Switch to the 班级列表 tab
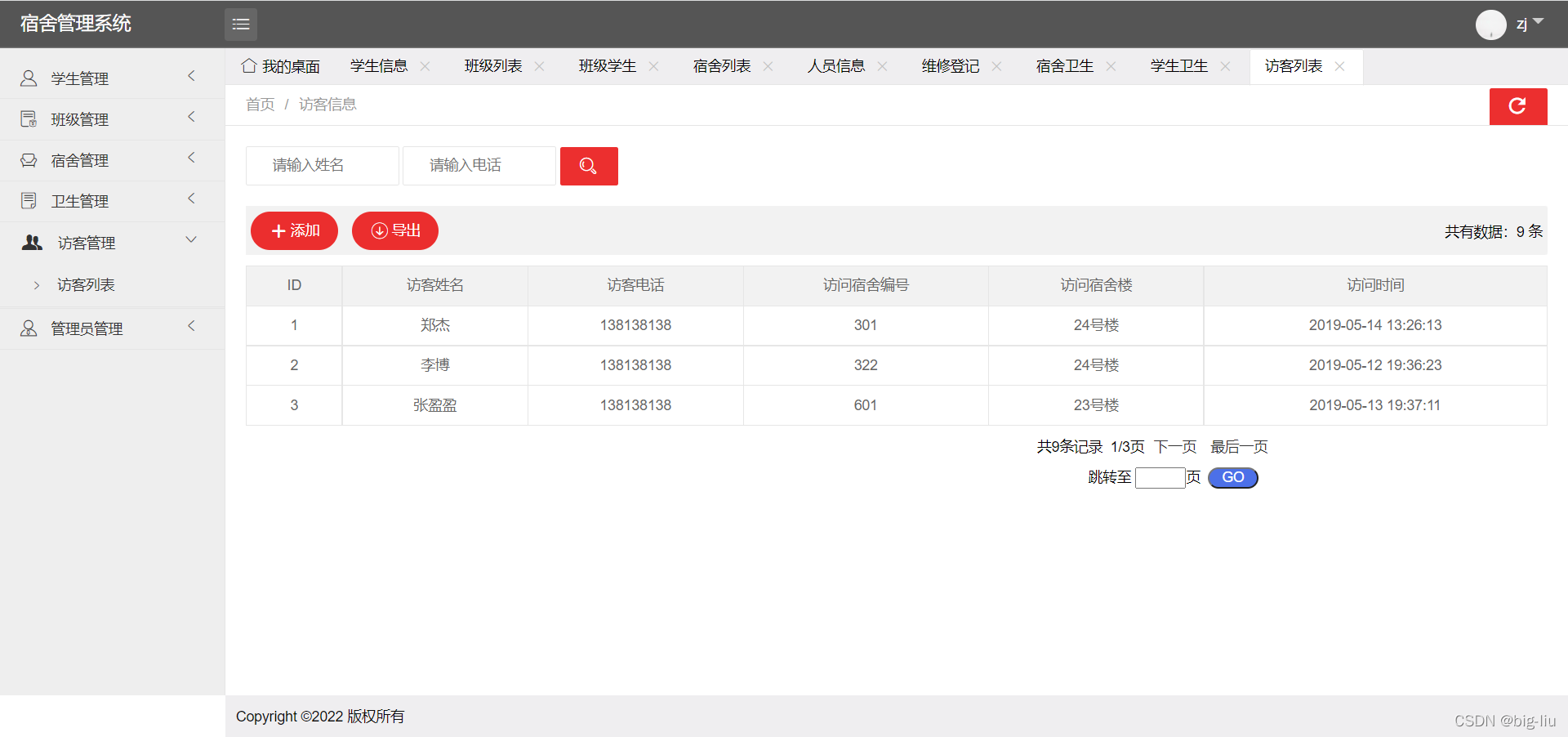The image size is (1568, 737). pyautogui.click(x=493, y=66)
